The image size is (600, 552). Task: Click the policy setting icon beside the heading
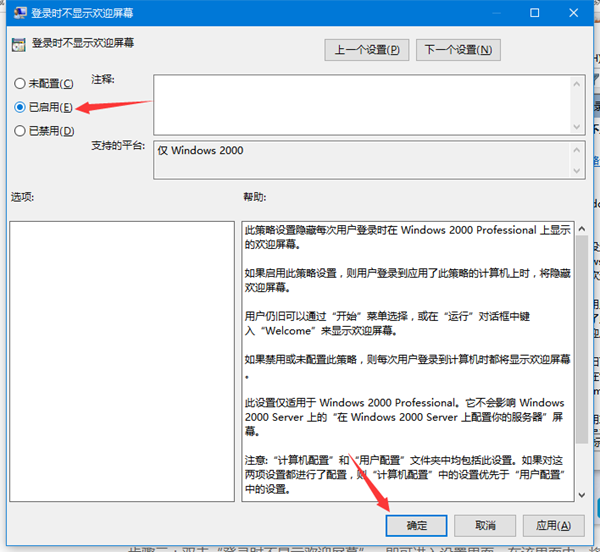(x=18, y=44)
